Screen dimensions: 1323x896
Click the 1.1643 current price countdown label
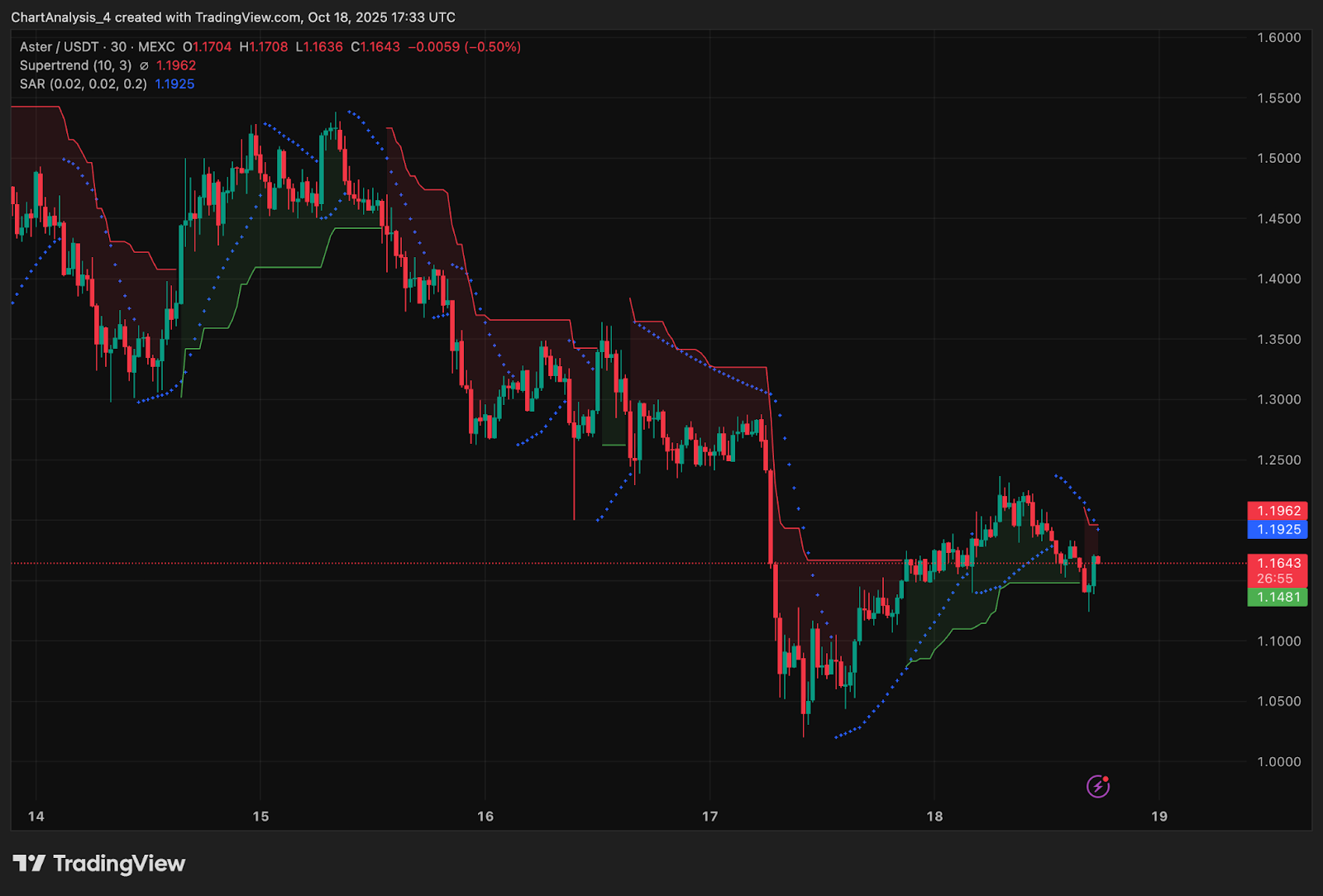[1278, 570]
